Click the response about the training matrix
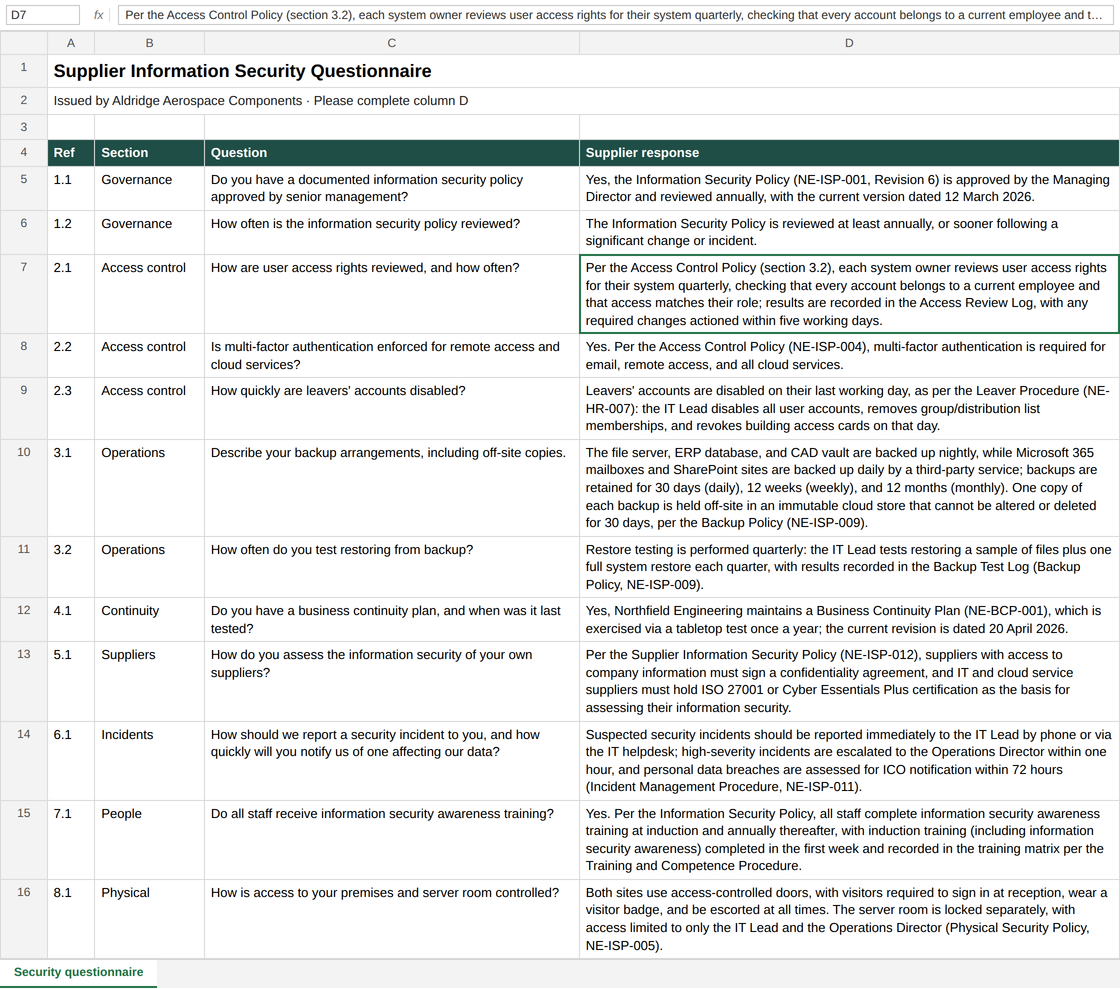The height and width of the screenshot is (989, 1120). pyautogui.click(x=849, y=840)
